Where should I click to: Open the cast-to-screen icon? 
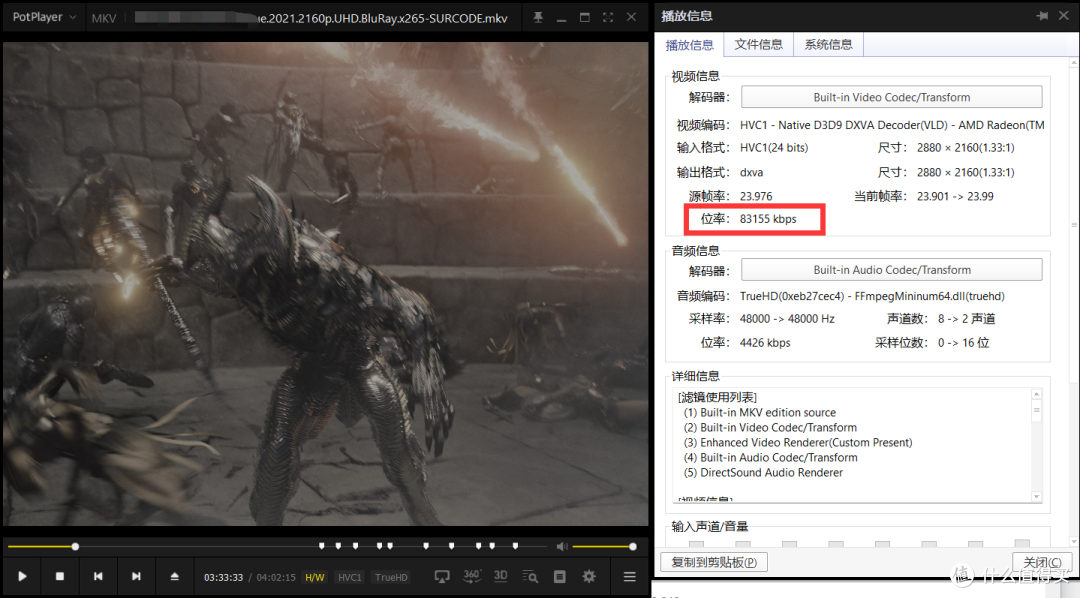(x=442, y=577)
